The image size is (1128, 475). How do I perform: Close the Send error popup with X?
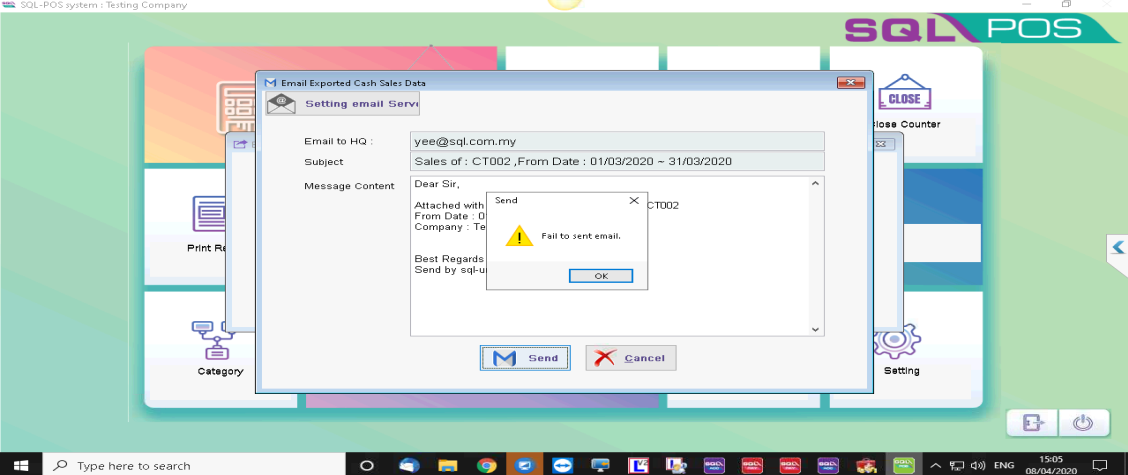point(633,200)
